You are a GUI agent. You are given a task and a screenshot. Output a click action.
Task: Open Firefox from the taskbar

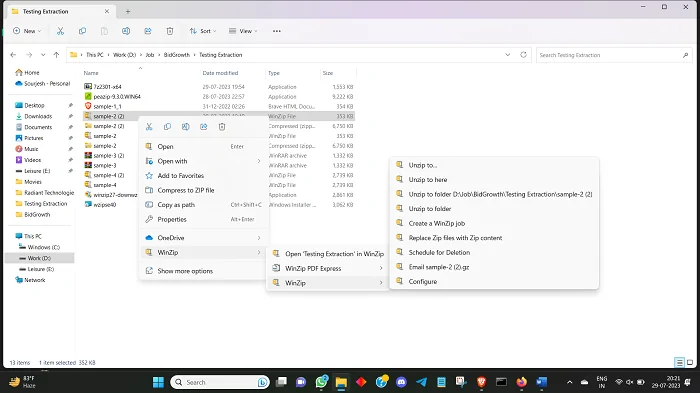click(x=521, y=382)
